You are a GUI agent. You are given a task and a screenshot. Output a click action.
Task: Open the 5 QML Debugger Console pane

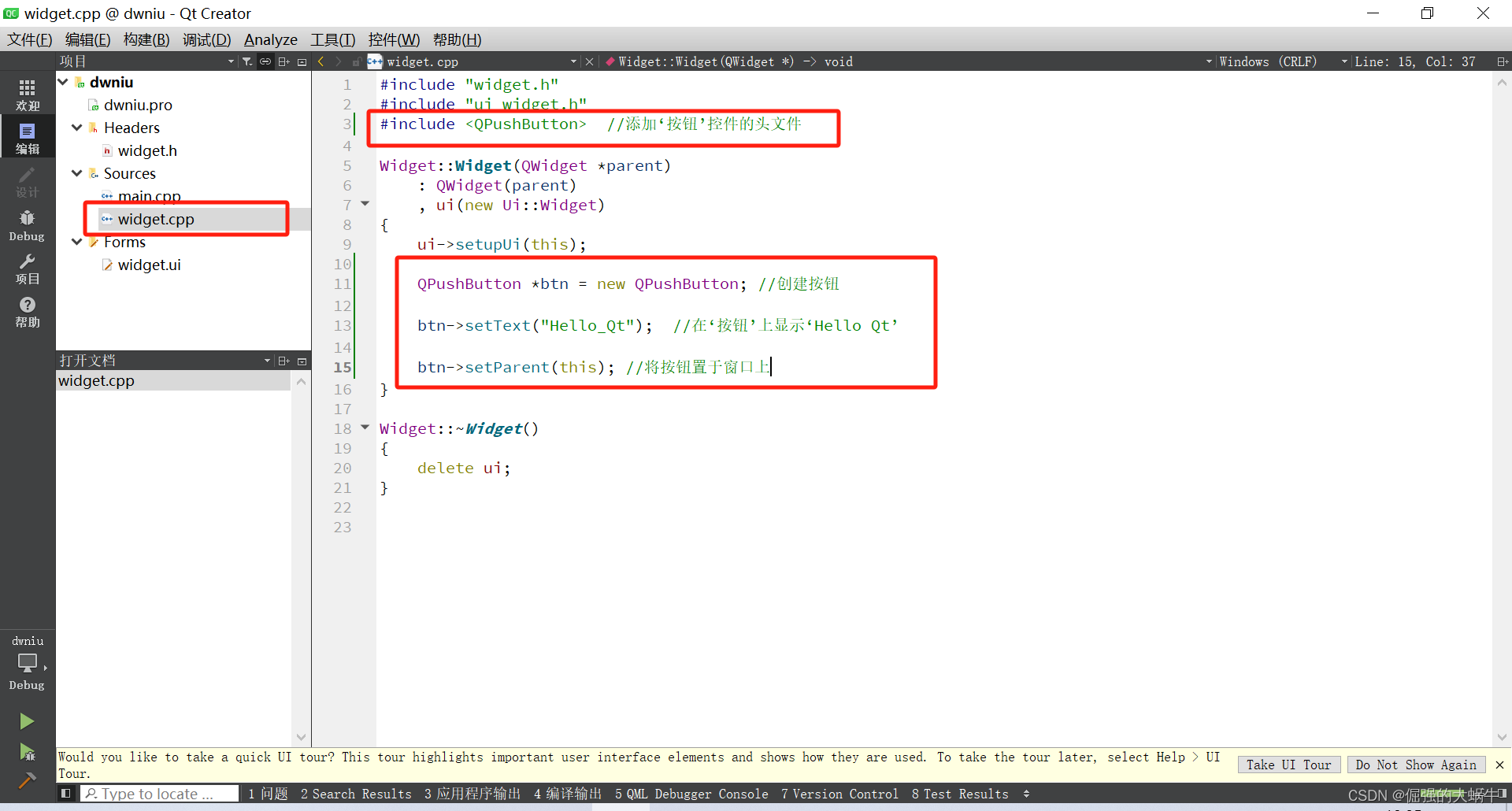pos(691,794)
